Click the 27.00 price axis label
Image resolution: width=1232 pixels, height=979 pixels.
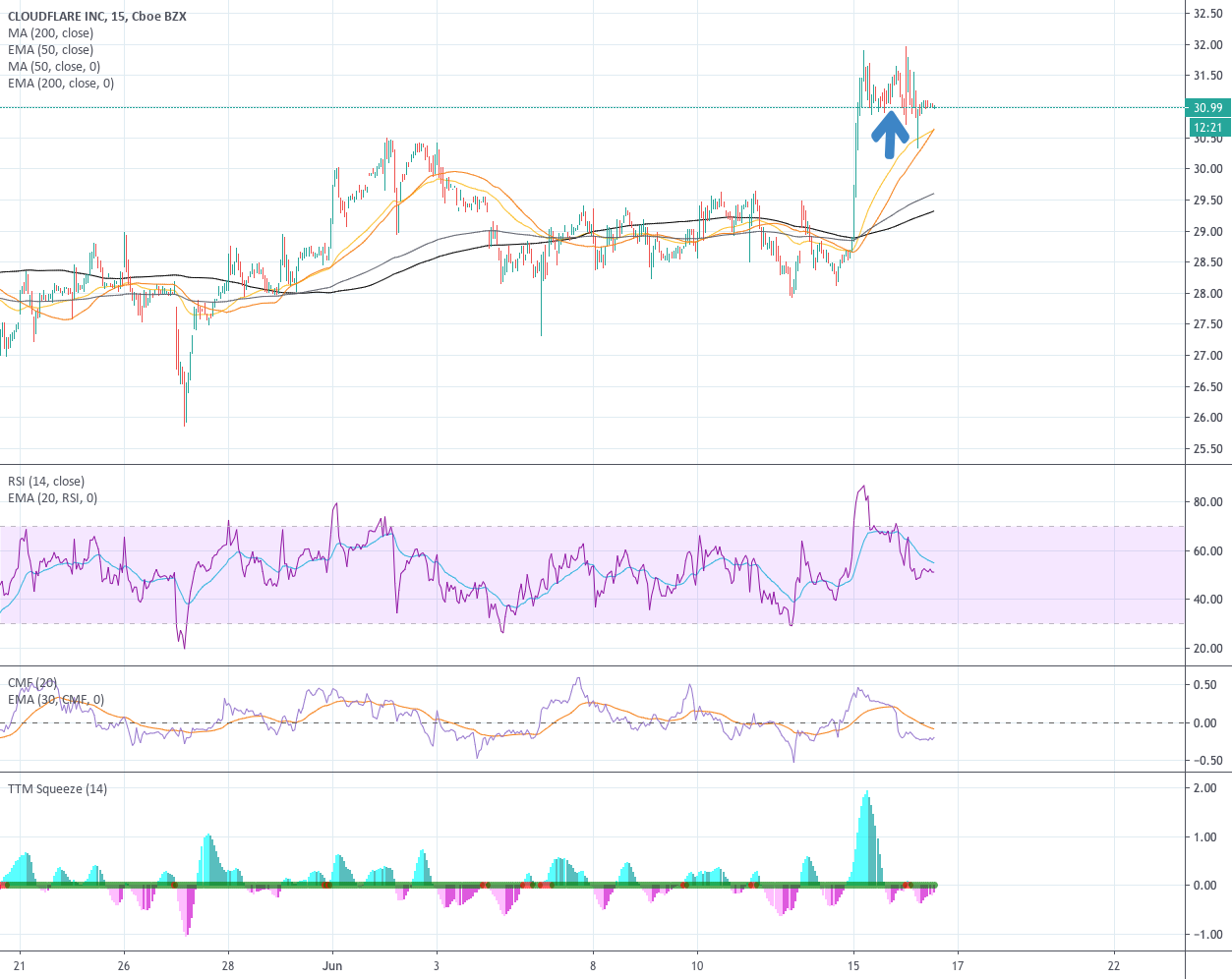[x=1207, y=356]
